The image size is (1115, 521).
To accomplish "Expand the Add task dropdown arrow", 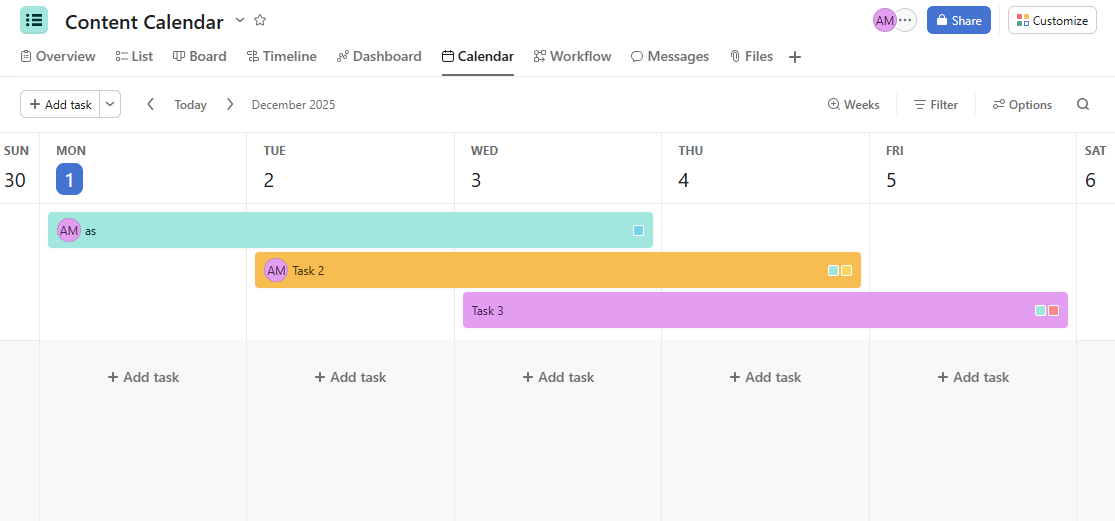I will coord(110,104).
